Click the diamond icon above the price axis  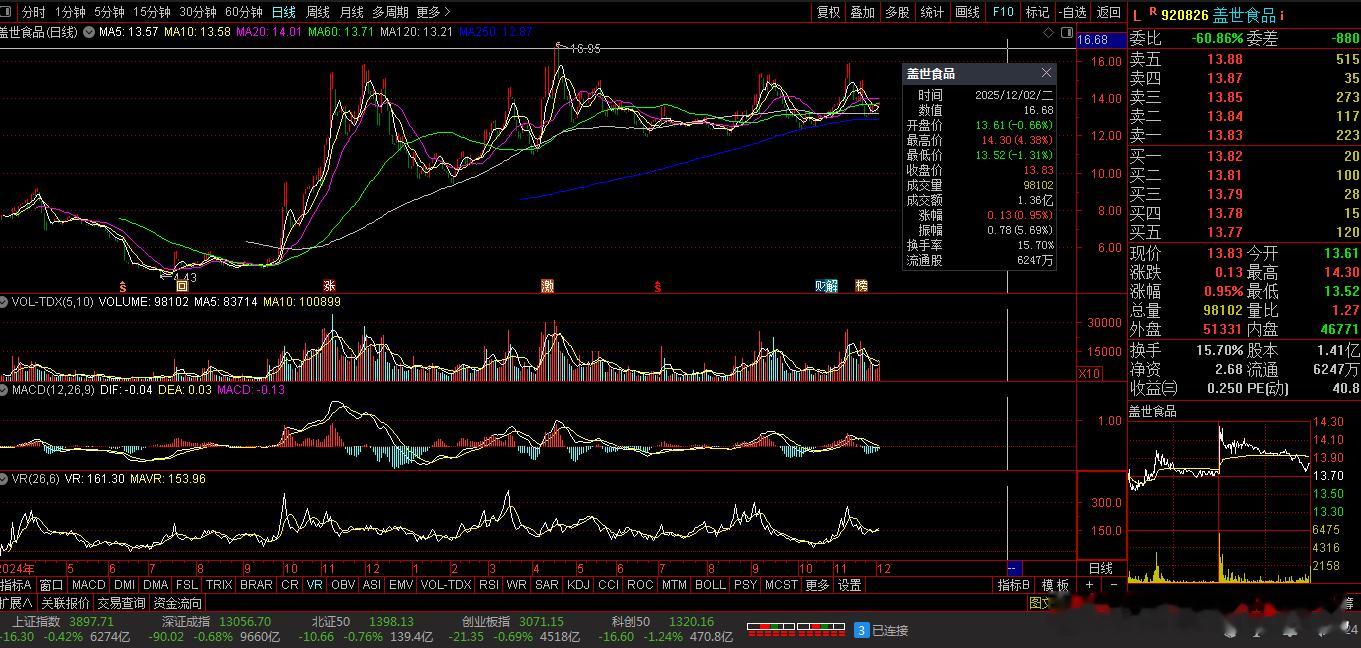coord(1047,32)
